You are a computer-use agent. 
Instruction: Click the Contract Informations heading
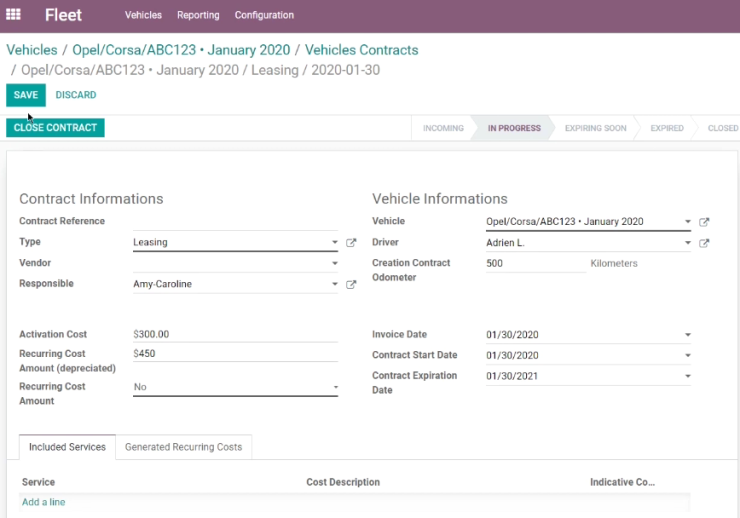click(91, 199)
